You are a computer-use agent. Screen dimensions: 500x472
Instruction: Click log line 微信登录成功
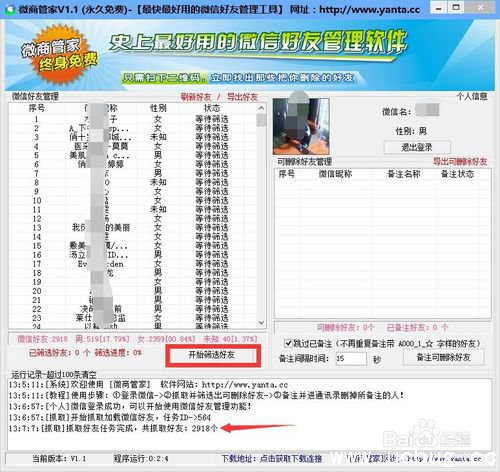(x=130, y=406)
